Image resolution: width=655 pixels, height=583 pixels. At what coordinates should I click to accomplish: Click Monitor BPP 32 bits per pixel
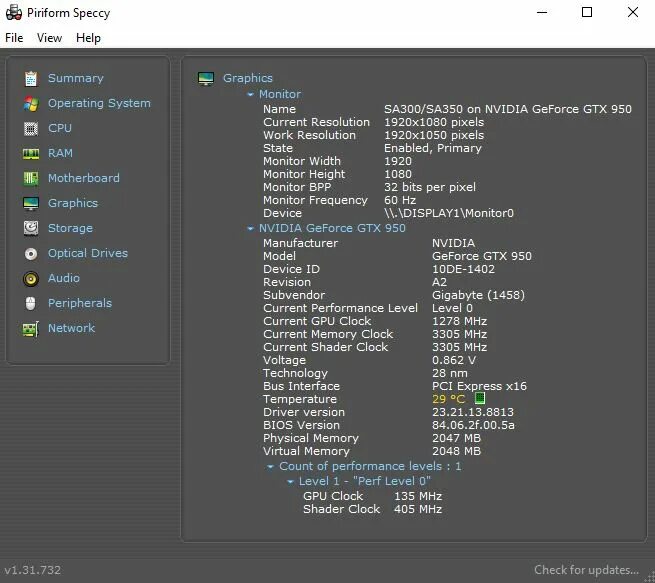[430, 188]
